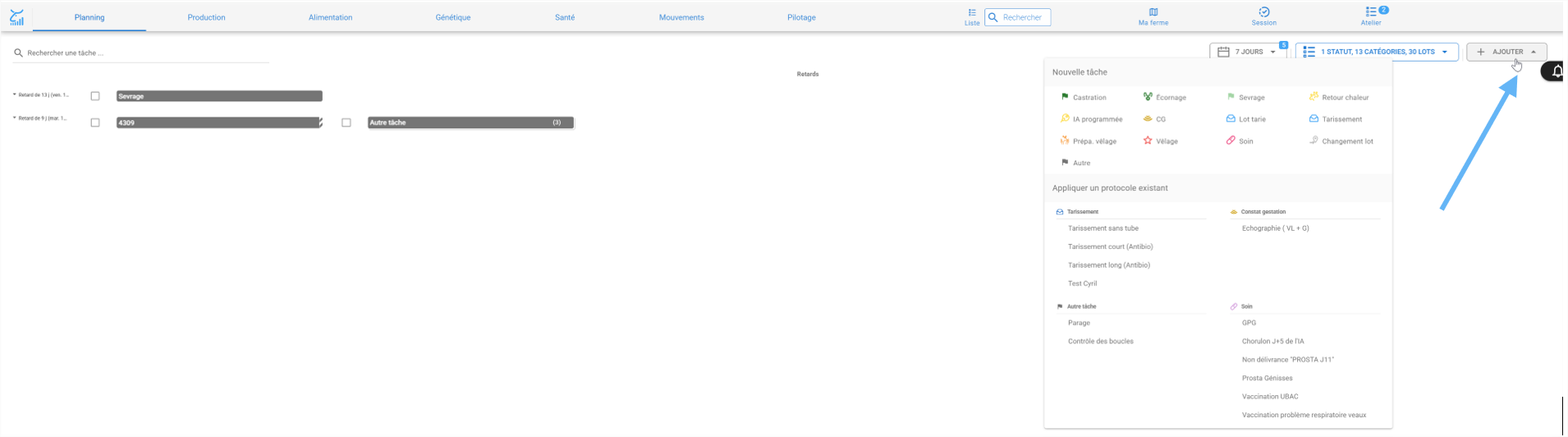Open the 4309 task bar
The height and width of the screenshot is (437, 1568).
click(219, 122)
